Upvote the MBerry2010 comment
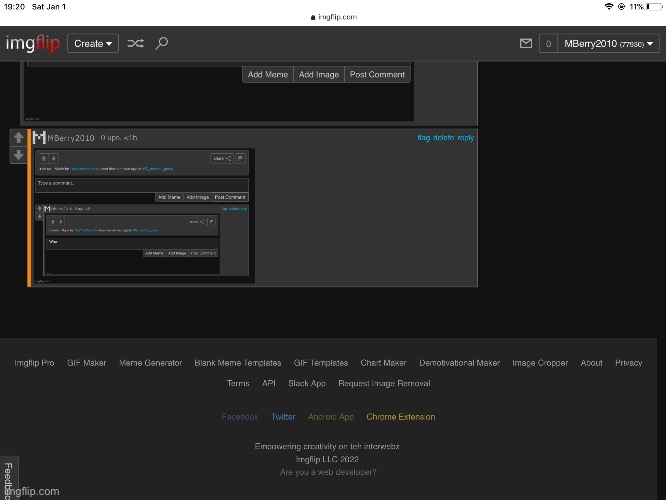 18,137
